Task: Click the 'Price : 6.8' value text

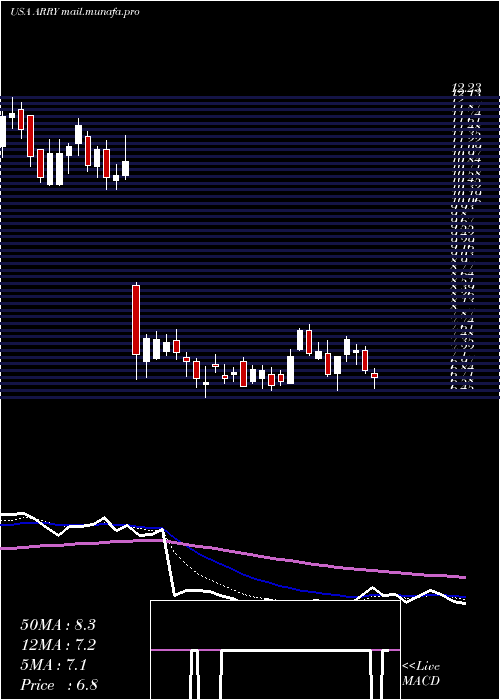Action: [x=59, y=685]
